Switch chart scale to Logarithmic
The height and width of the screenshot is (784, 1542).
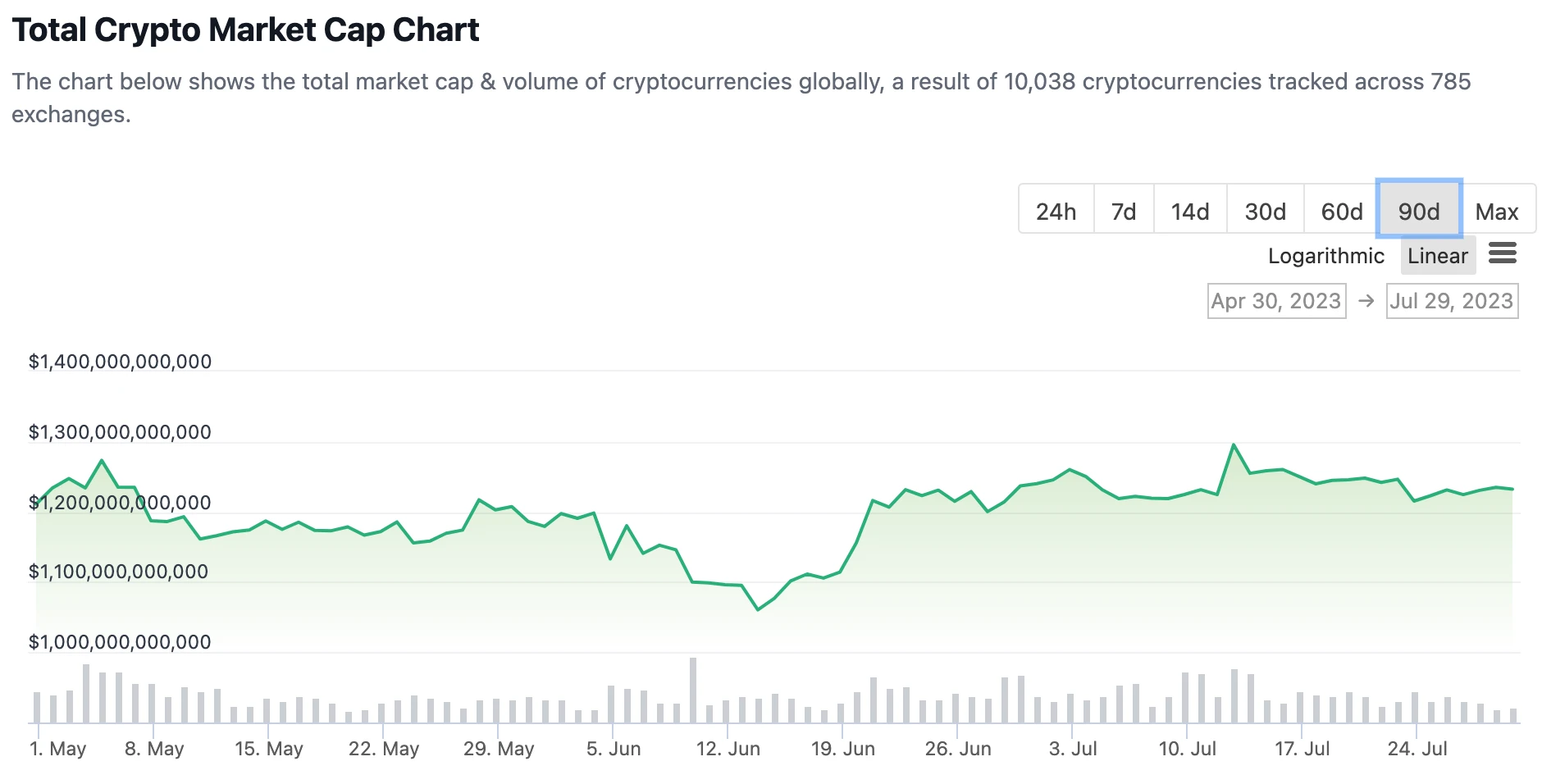coord(1325,256)
